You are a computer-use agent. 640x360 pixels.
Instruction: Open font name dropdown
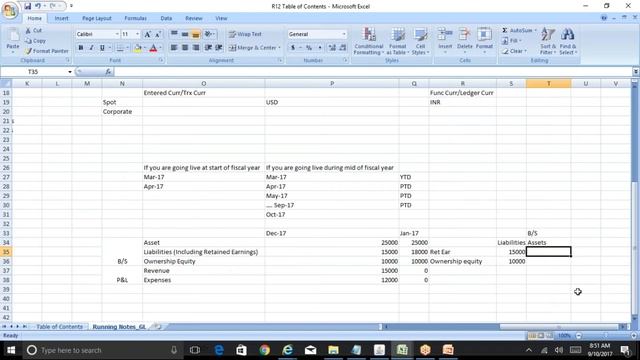[x=117, y=34]
